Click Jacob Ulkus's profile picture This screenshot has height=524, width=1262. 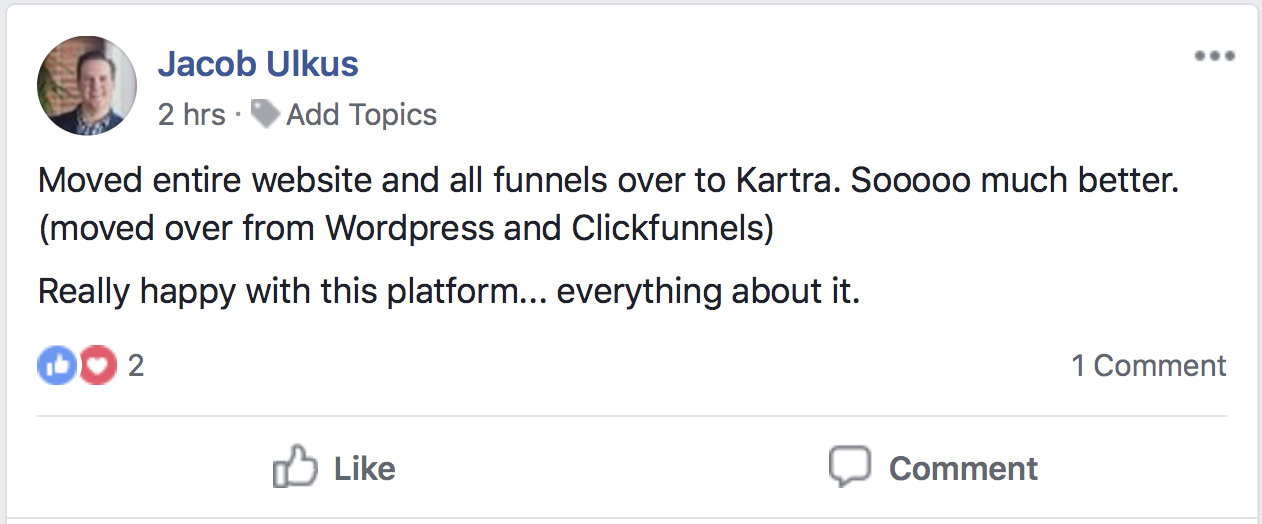(x=87, y=86)
